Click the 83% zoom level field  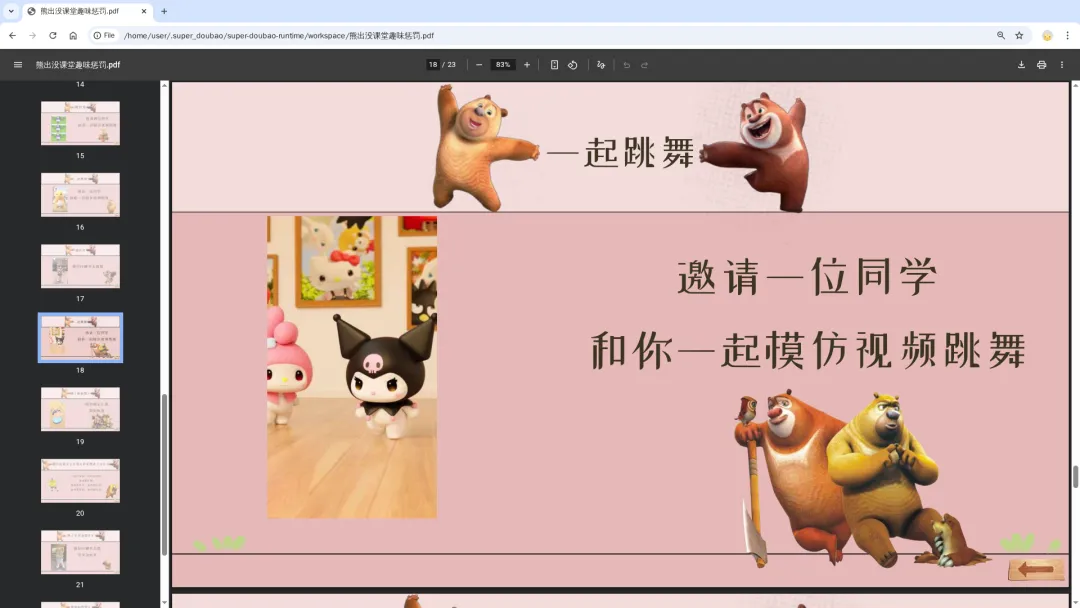point(503,65)
